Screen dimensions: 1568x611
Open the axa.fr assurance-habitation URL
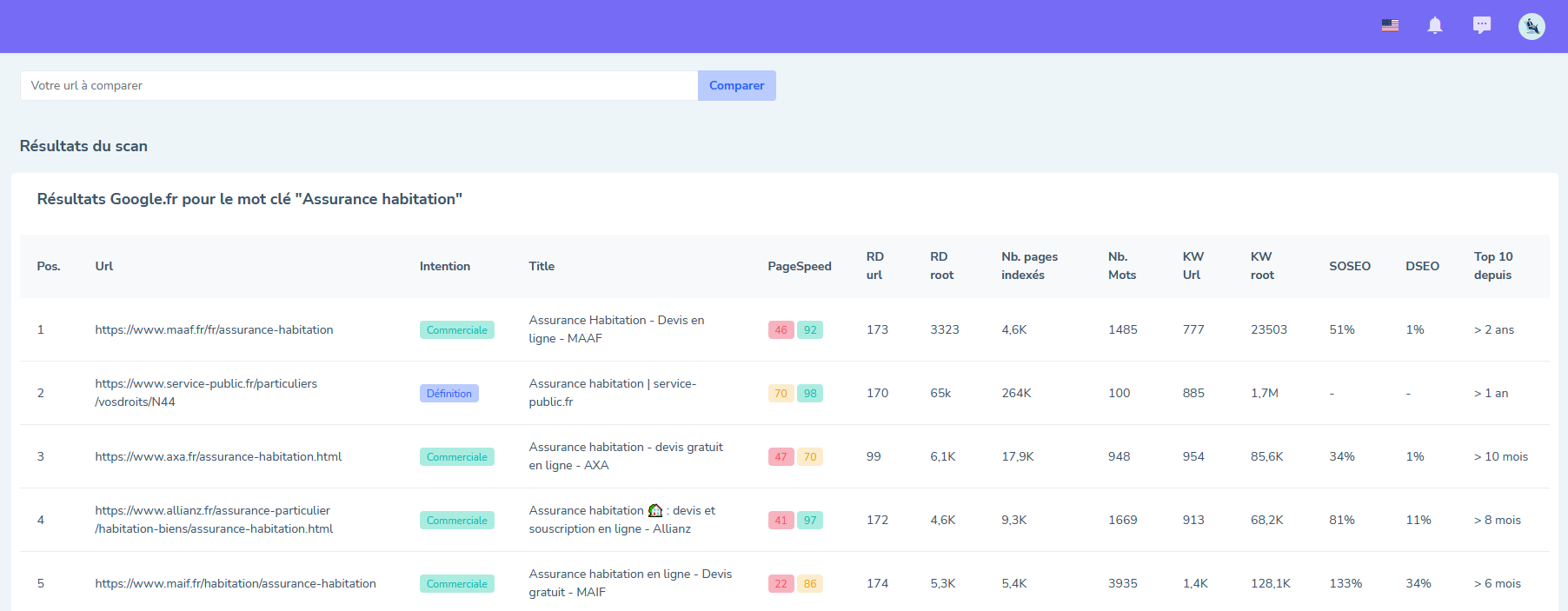218,456
